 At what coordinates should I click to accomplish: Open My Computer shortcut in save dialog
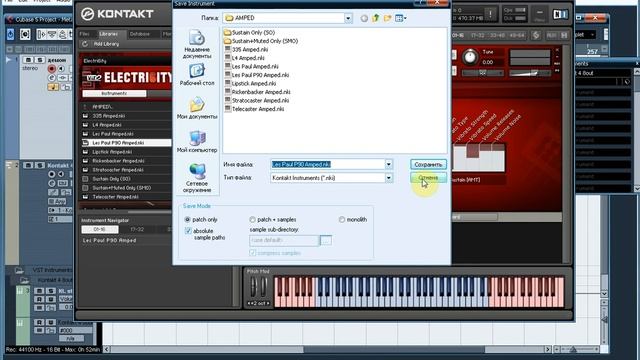coord(197,142)
